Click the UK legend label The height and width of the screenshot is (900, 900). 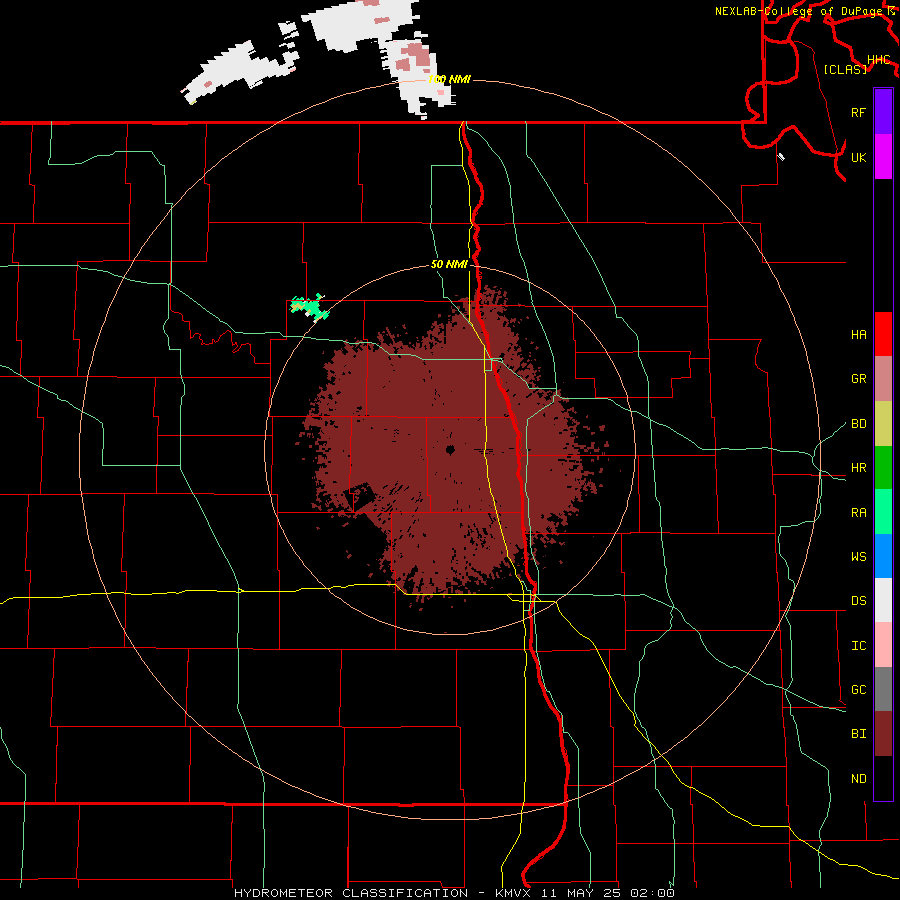click(858, 157)
